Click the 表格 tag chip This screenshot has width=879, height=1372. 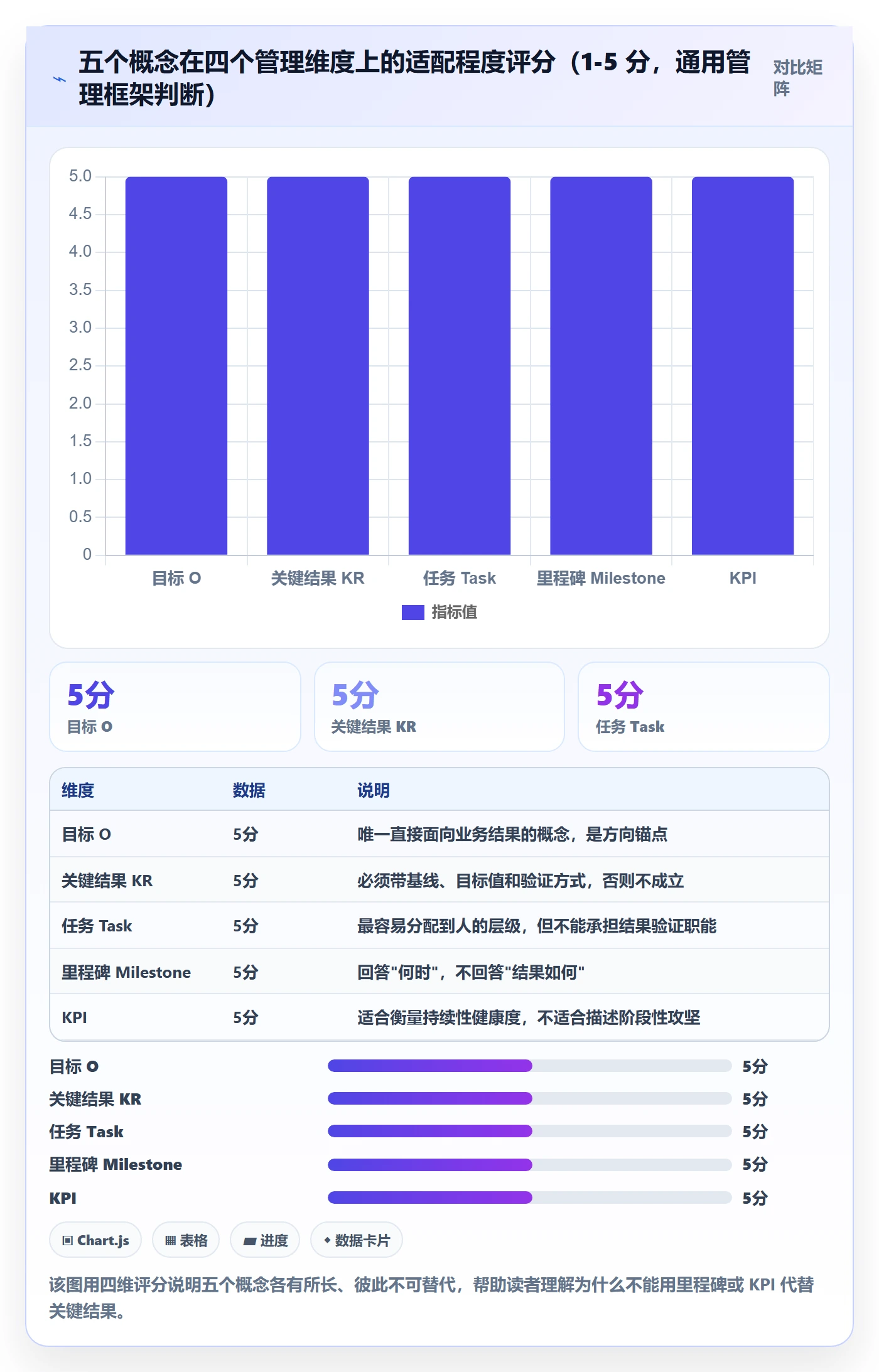186,1240
